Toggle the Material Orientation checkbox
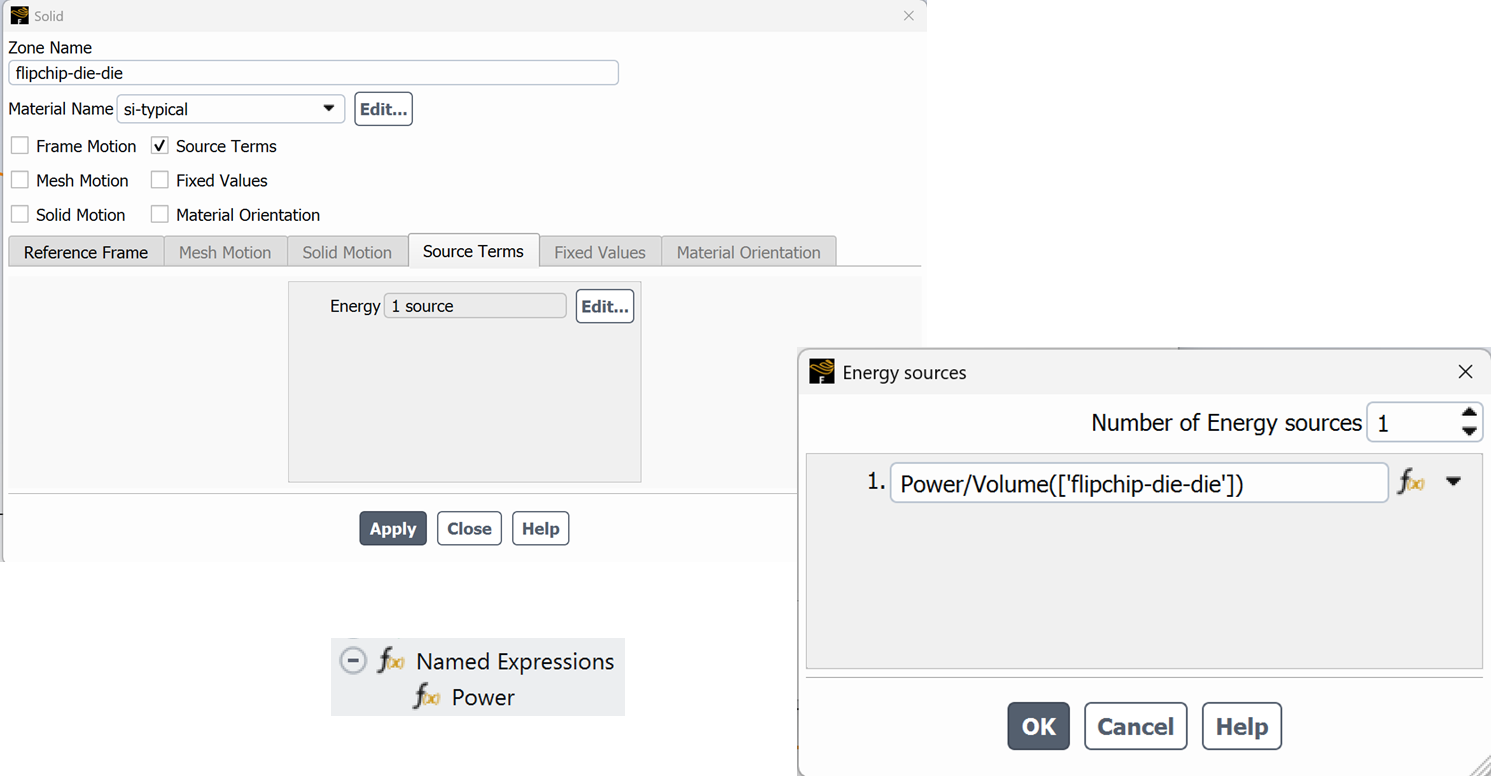 pyautogui.click(x=160, y=214)
